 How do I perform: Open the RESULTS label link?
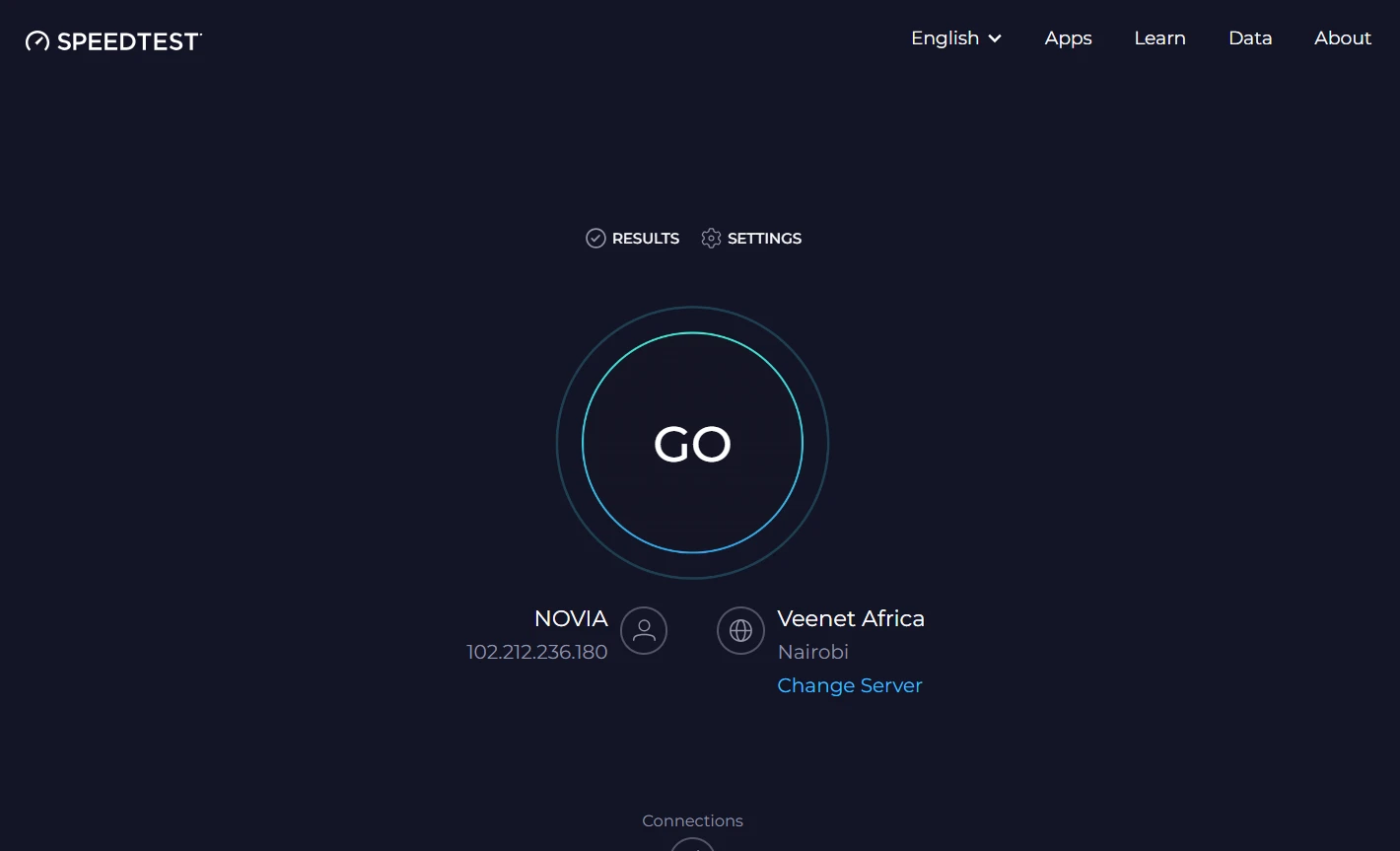(646, 239)
